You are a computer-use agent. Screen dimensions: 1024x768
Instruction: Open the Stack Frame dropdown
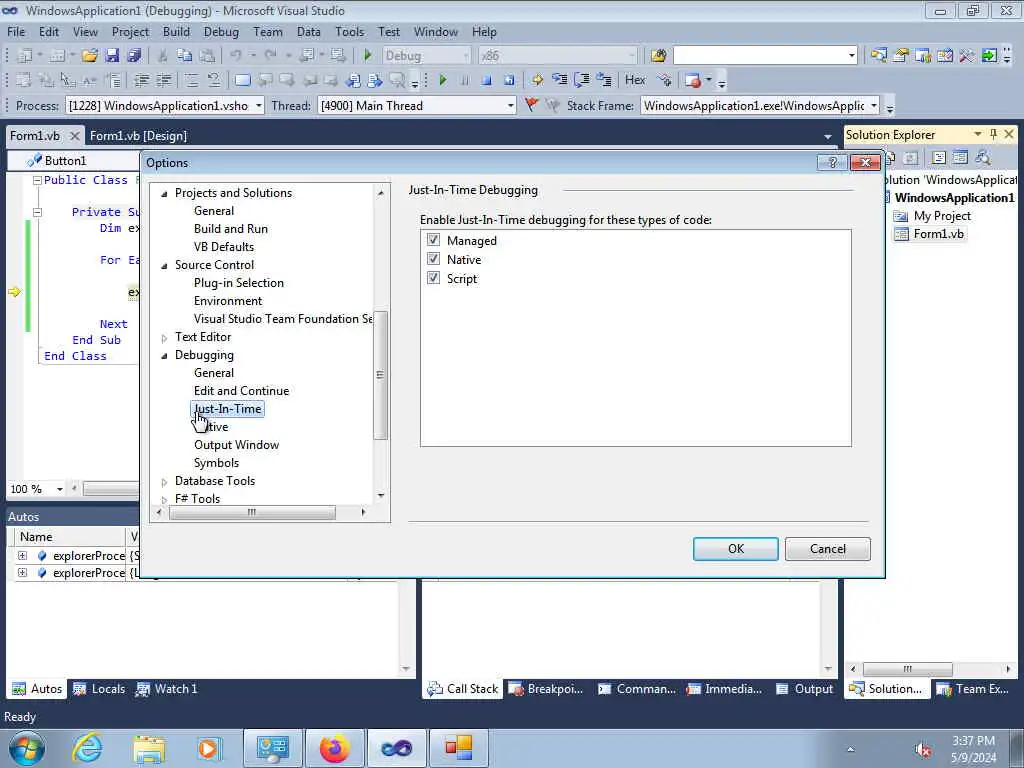click(873, 105)
